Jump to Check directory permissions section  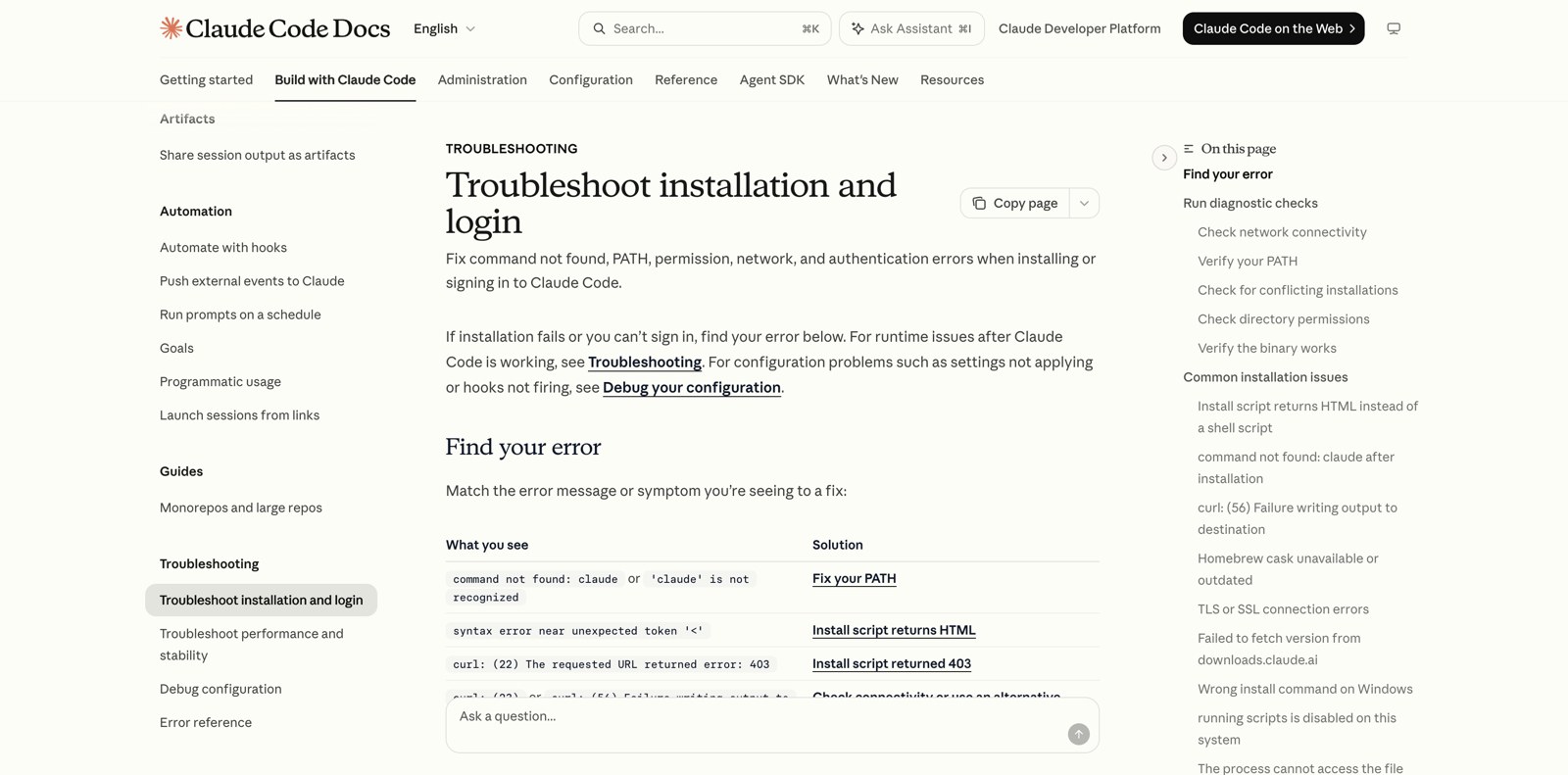[1284, 318]
